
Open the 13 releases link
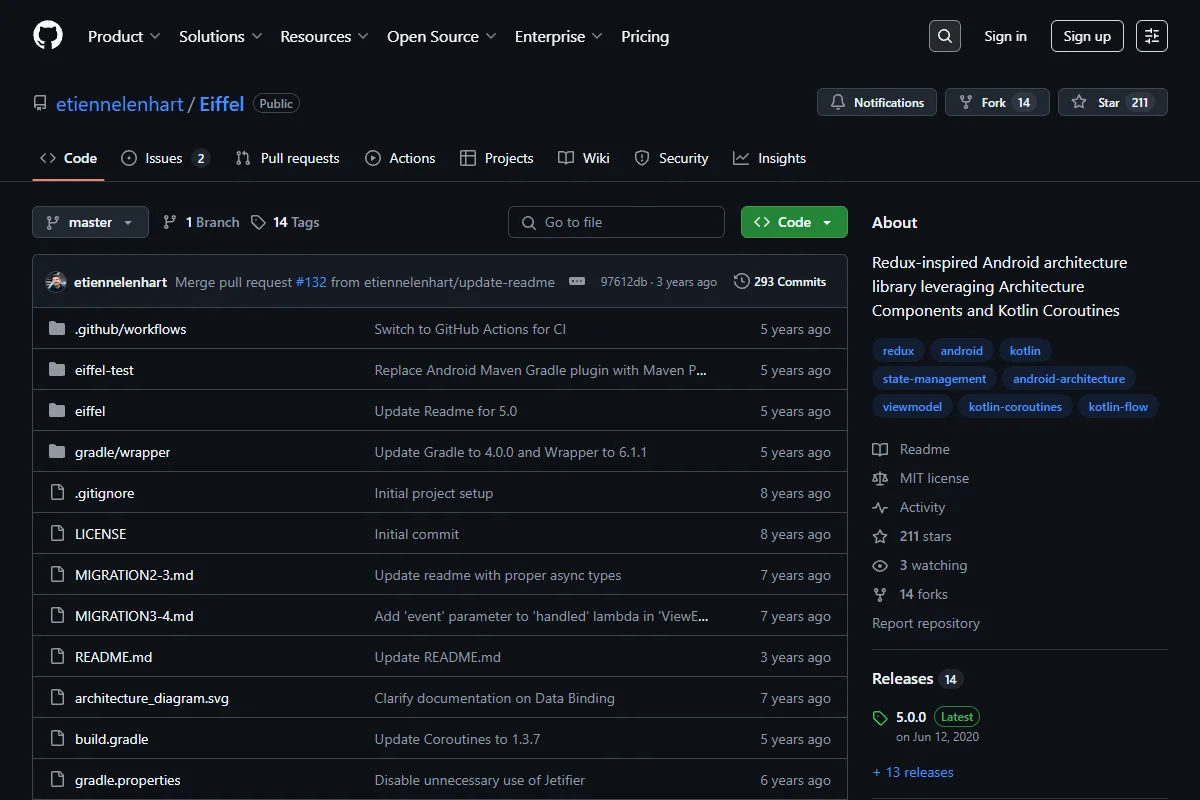tap(913, 772)
